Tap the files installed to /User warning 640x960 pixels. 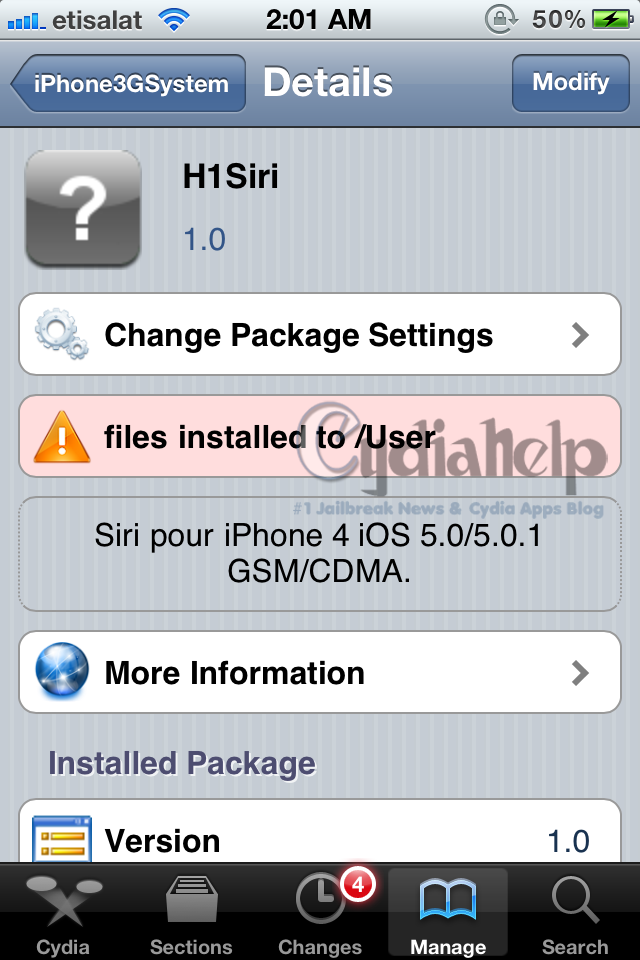[x=320, y=437]
